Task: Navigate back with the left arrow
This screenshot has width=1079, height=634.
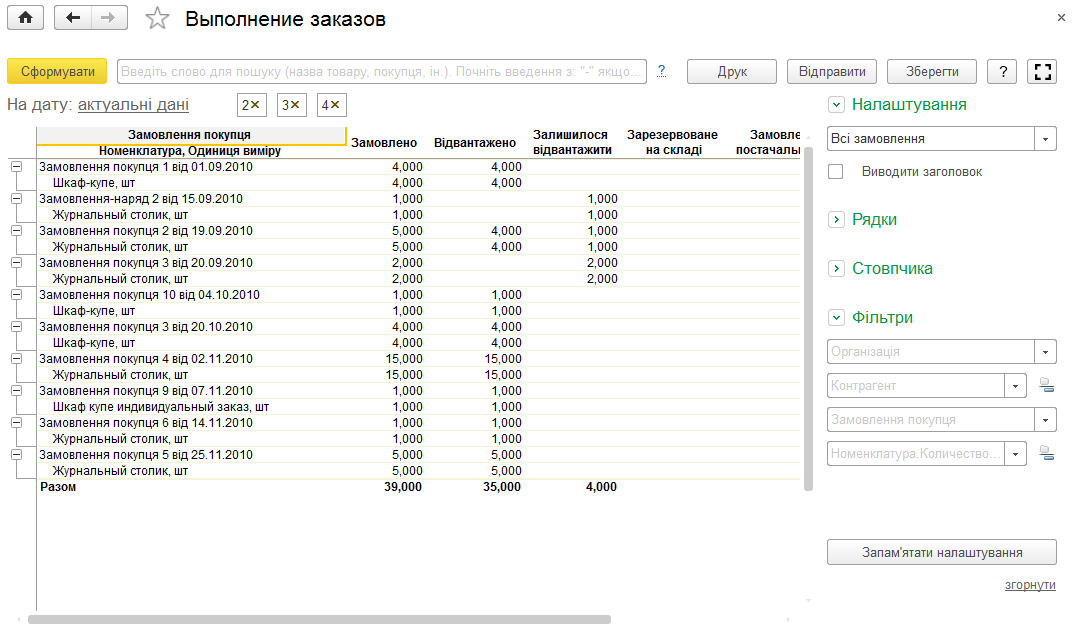Action: click(x=73, y=18)
